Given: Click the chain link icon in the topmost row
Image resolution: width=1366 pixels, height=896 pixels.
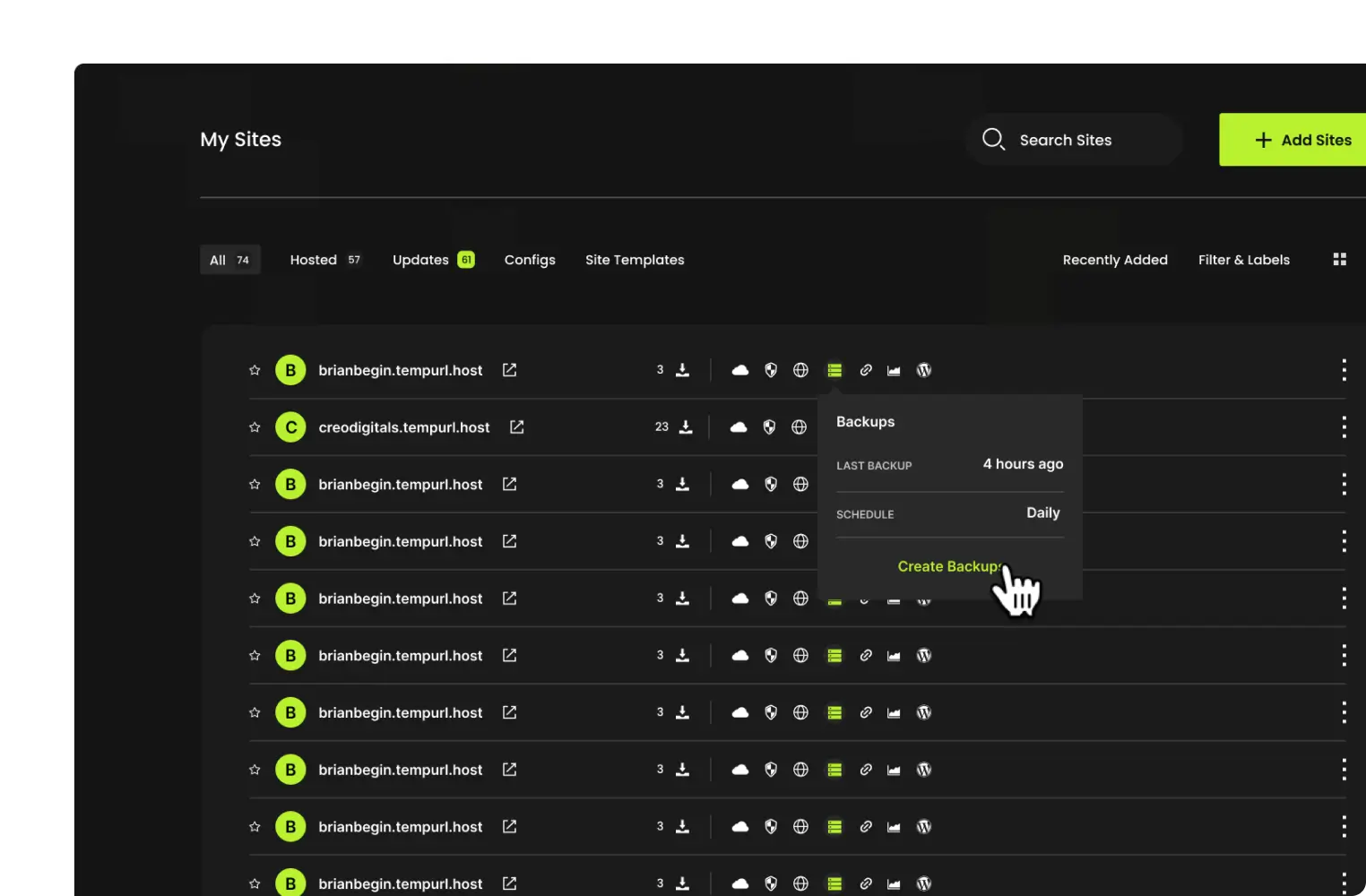Looking at the screenshot, I should [x=866, y=370].
